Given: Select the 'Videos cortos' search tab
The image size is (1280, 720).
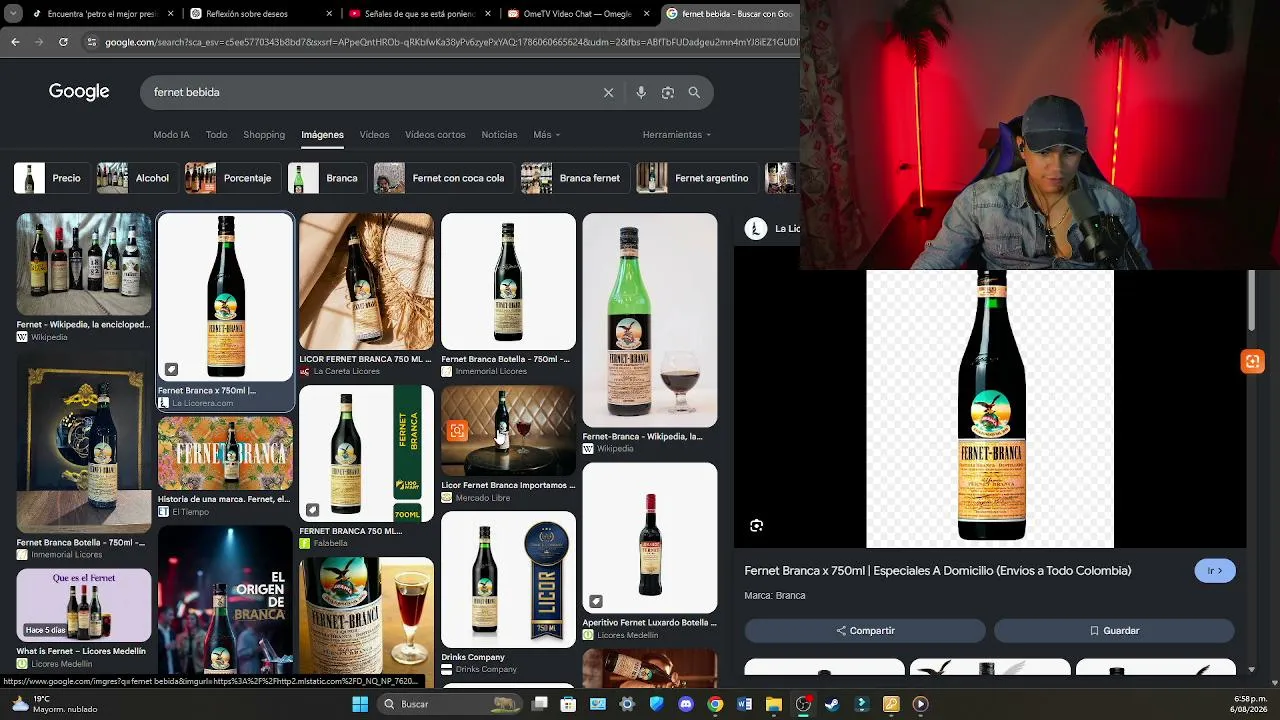Looking at the screenshot, I should (435, 135).
